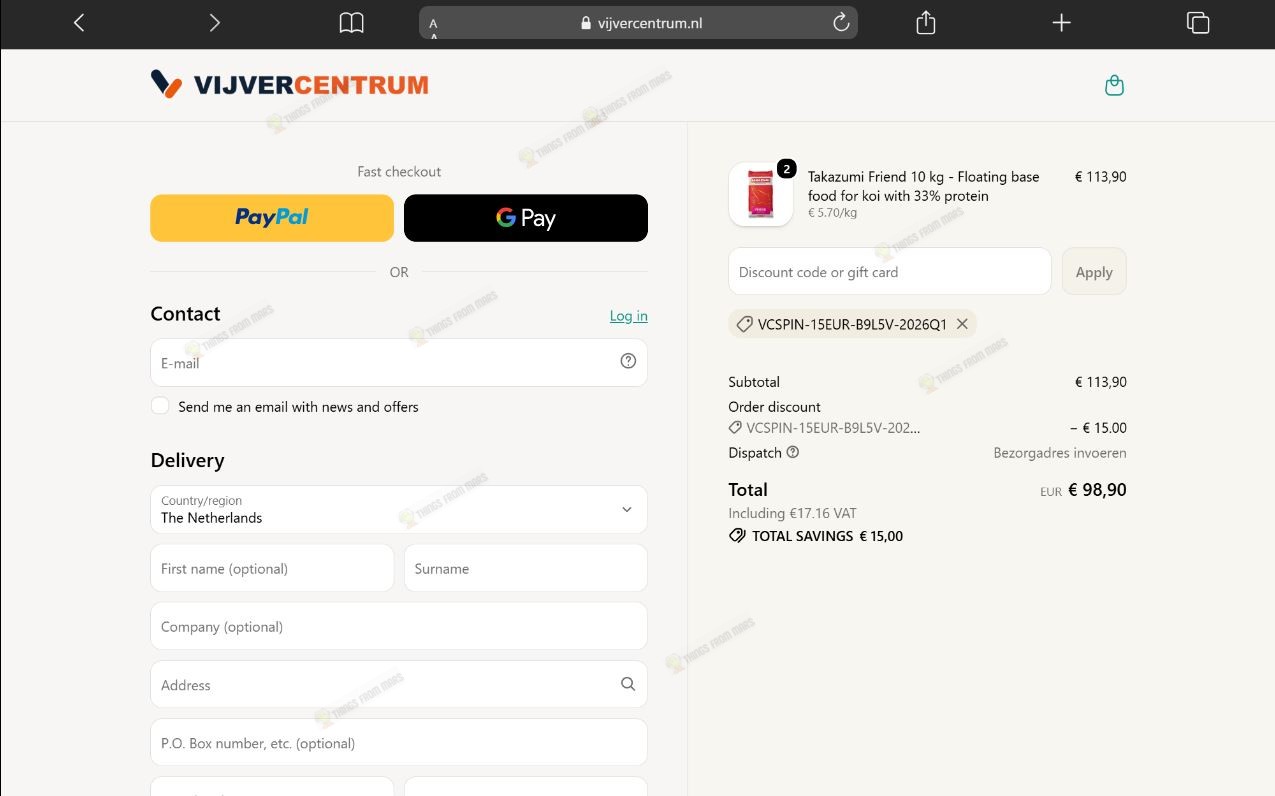Focus the E-mail field
The image size is (1275, 796).
(x=399, y=363)
